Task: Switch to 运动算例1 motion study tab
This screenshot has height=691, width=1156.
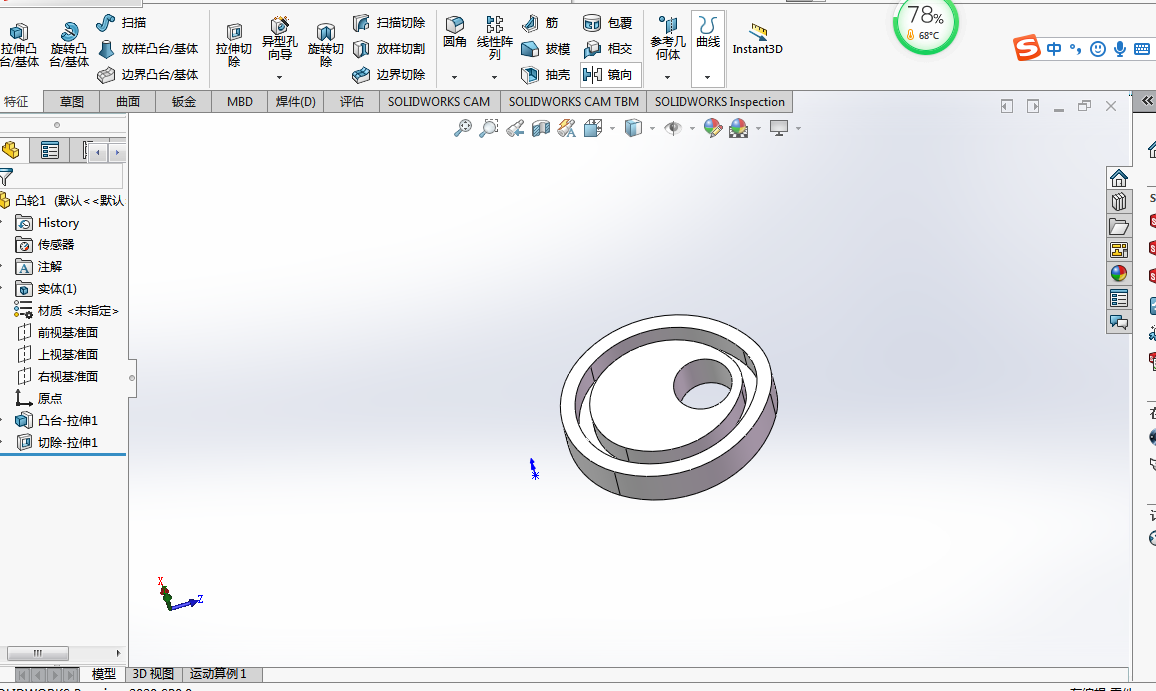Action: tap(218, 674)
